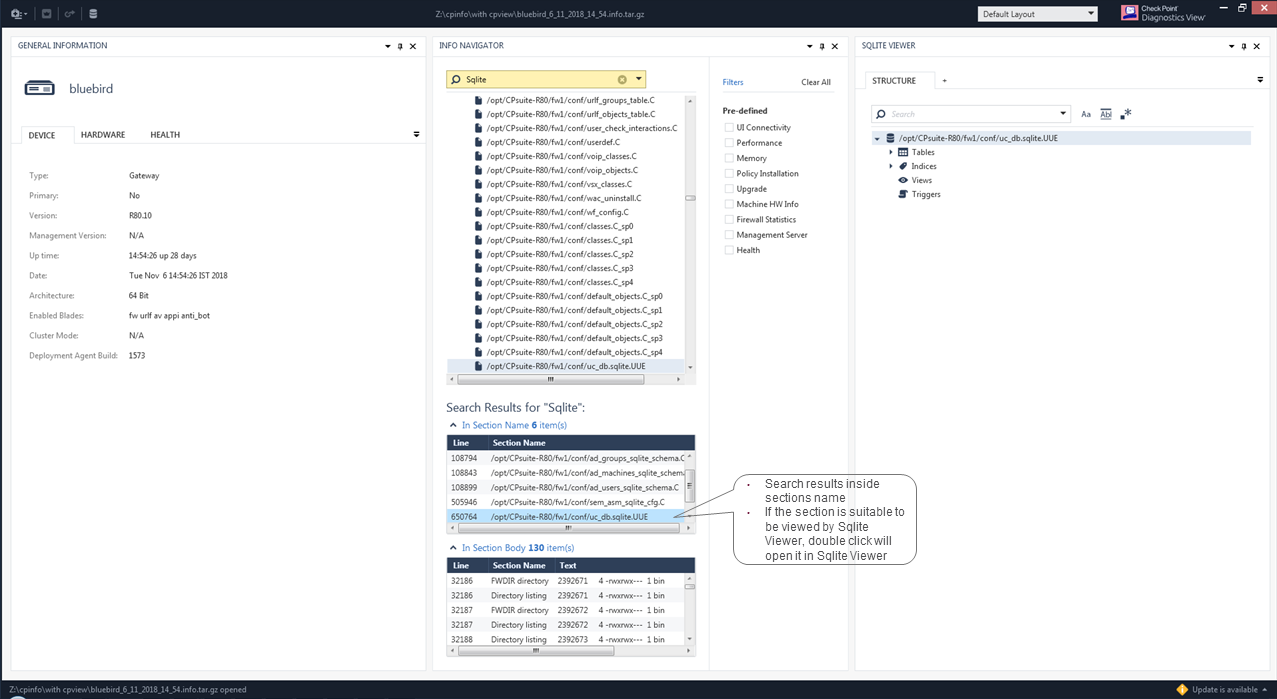
Task: Click the Views eye icon
Action: [x=903, y=180]
